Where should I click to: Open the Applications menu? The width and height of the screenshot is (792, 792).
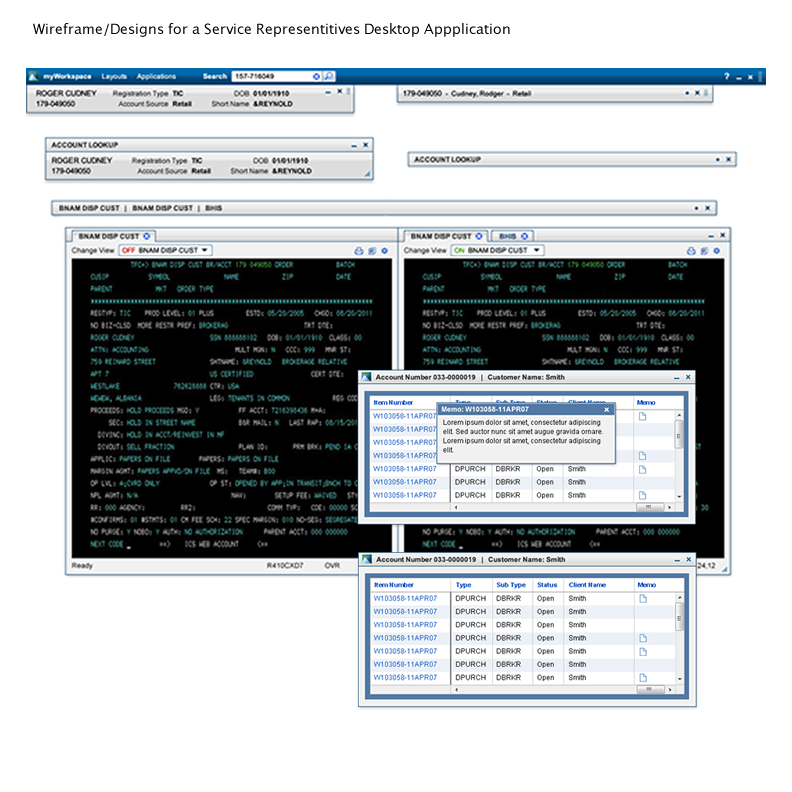(x=156, y=76)
